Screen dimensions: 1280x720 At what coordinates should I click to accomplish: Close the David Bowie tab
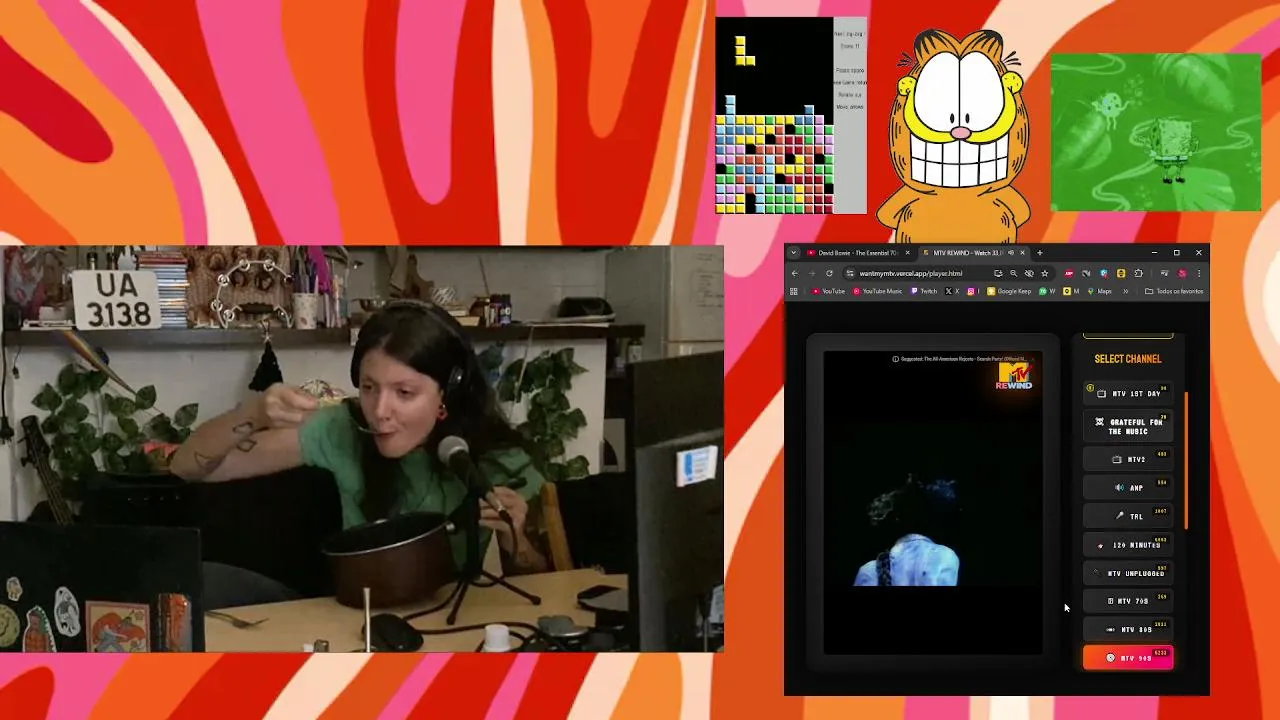[908, 252]
